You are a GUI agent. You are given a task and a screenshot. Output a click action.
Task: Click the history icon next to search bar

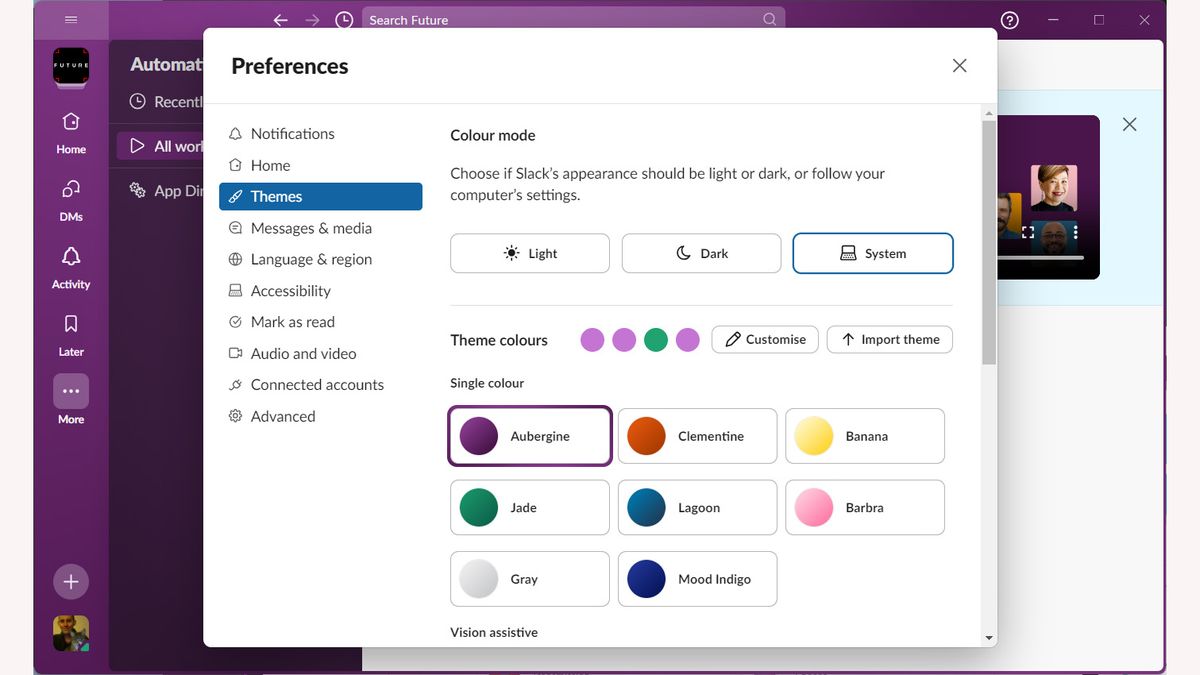point(344,19)
